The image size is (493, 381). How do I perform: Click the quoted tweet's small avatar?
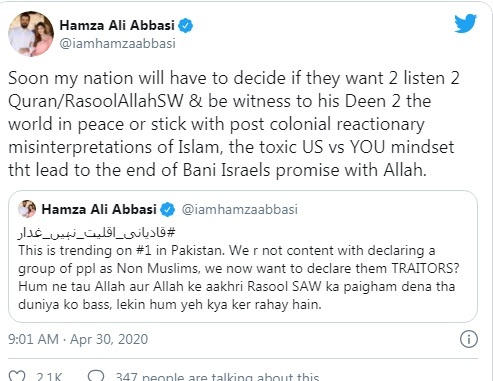27,209
